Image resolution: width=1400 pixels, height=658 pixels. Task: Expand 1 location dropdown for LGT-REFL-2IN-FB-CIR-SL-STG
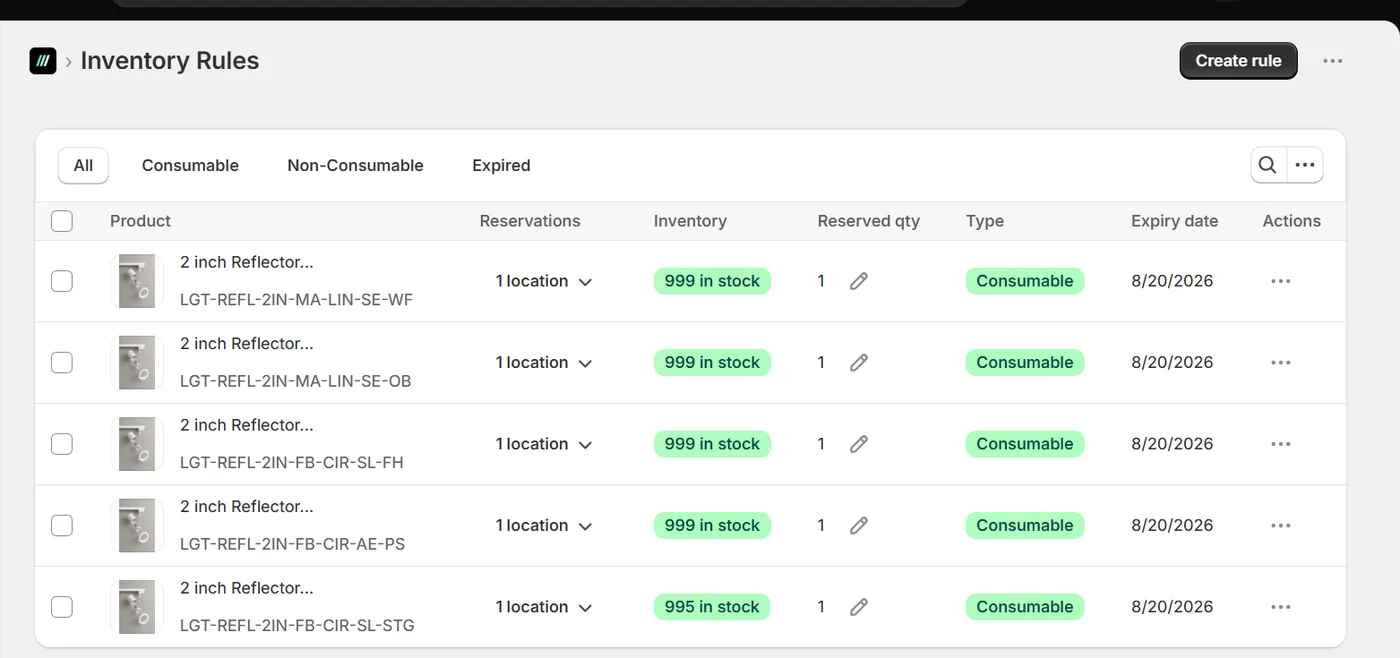pos(544,607)
